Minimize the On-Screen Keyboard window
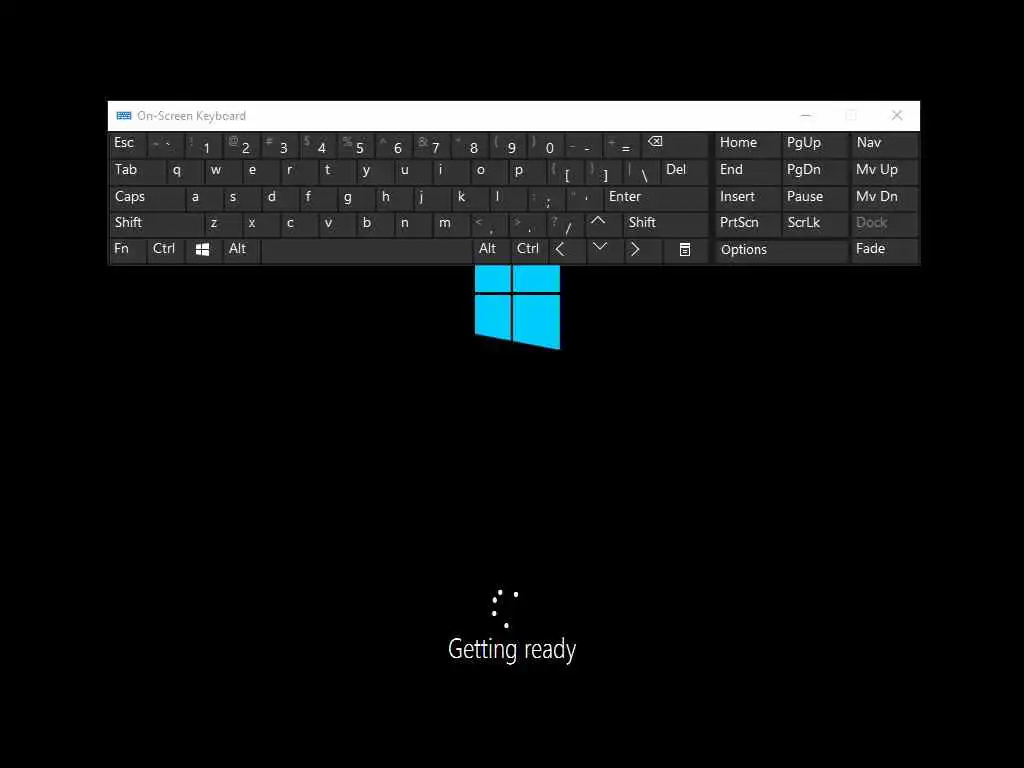 point(806,116)
